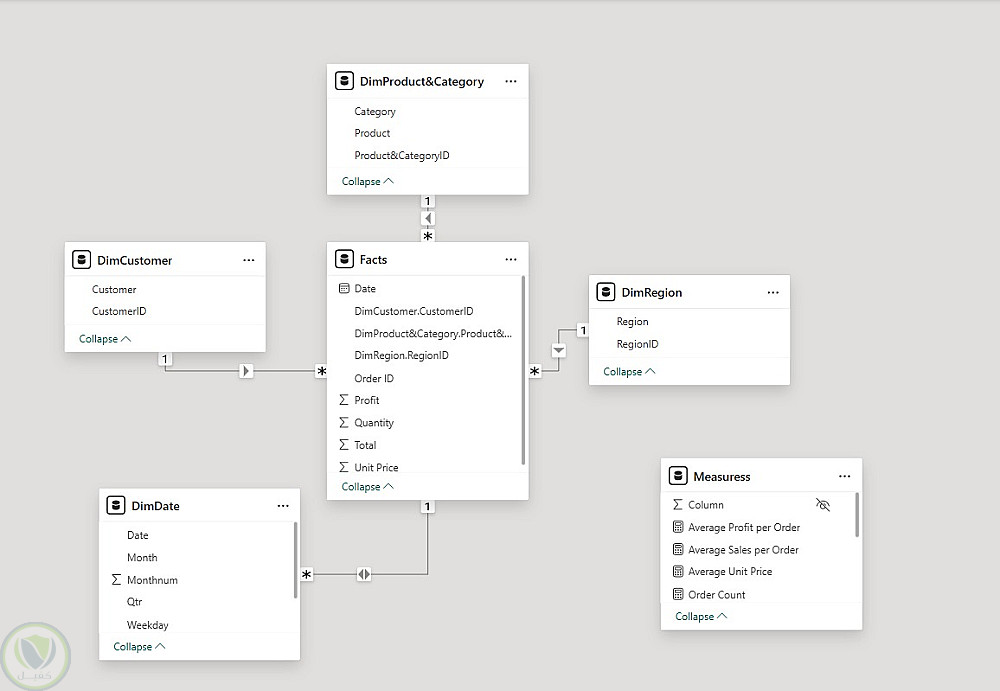Image resolution: width=1000 pixels, height=691 pixels.
Task: Click filter direction arrow on the DimCustomer relationship
Action: [x=247, y=371]
